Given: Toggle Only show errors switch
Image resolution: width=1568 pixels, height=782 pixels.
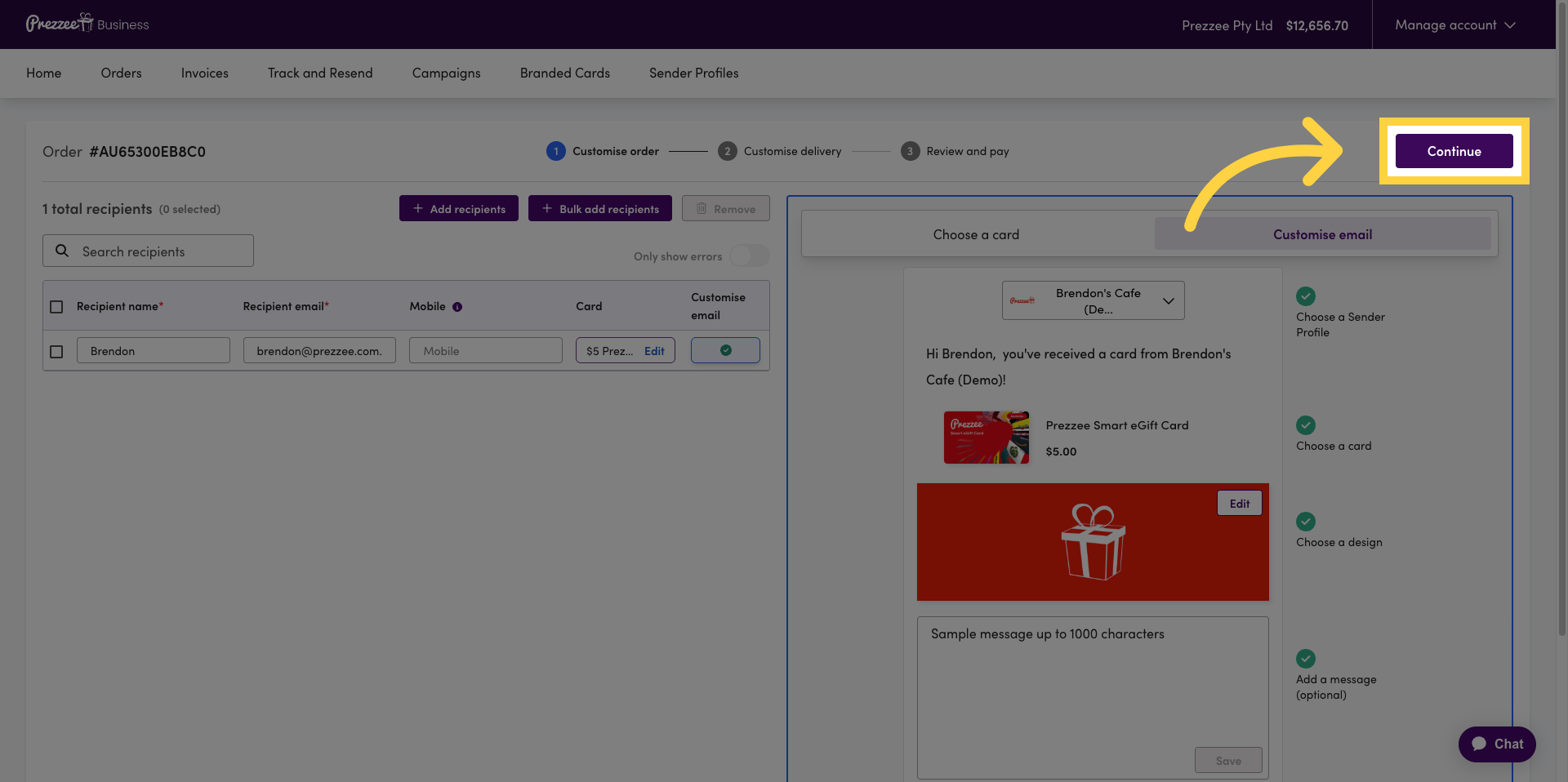Looking at the screenshot, I should [749, 256].
